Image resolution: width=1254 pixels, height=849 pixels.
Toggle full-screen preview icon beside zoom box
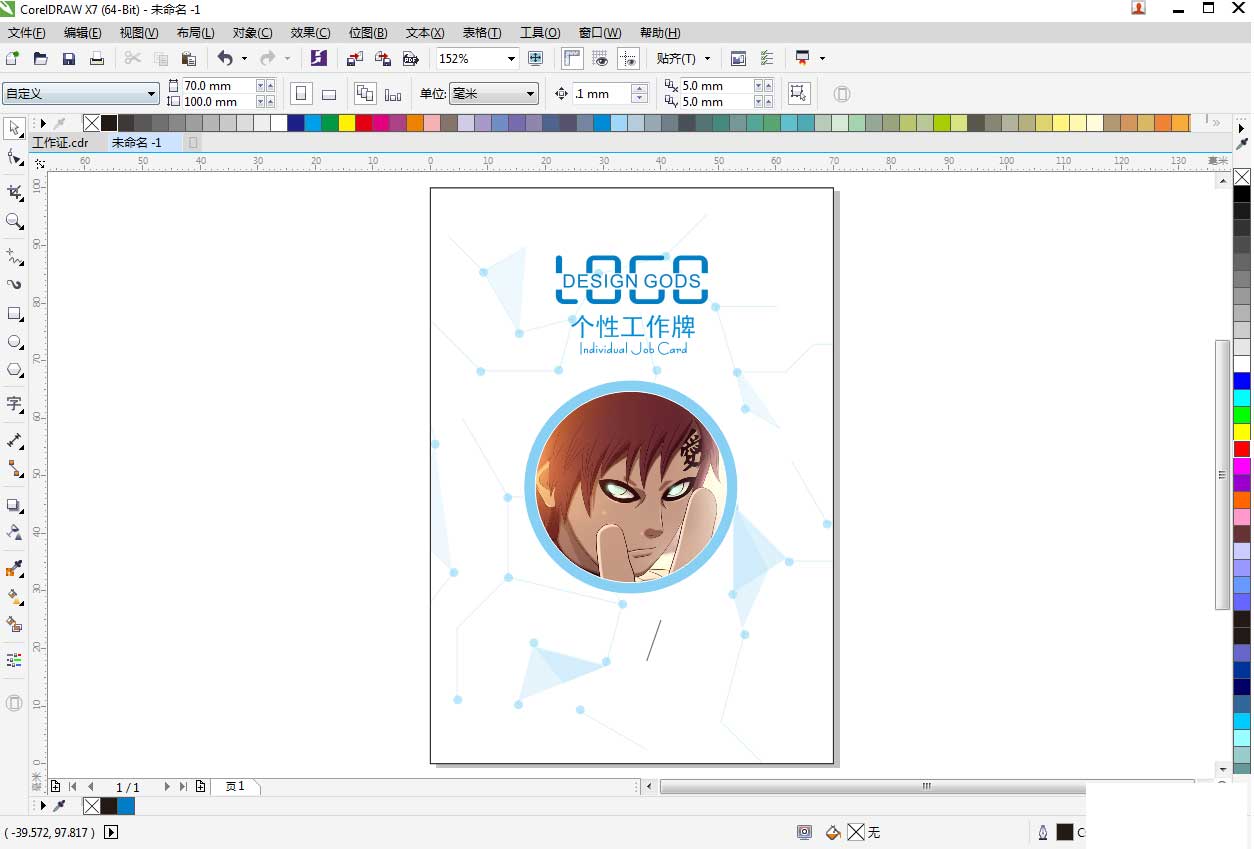[x=535, y=58]
